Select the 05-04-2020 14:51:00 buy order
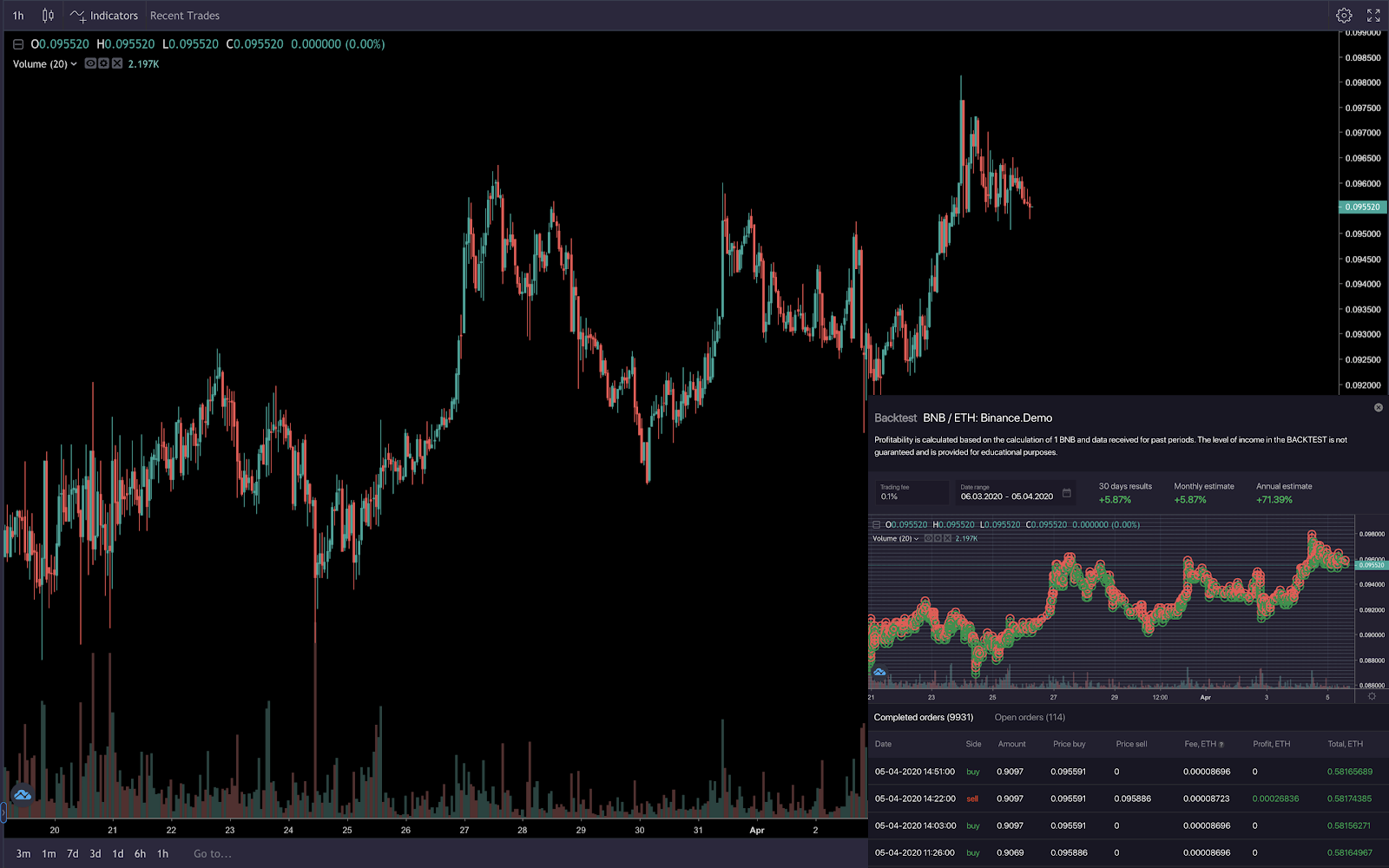This screenshot has height=868, width=1389. coord(1129,772)
